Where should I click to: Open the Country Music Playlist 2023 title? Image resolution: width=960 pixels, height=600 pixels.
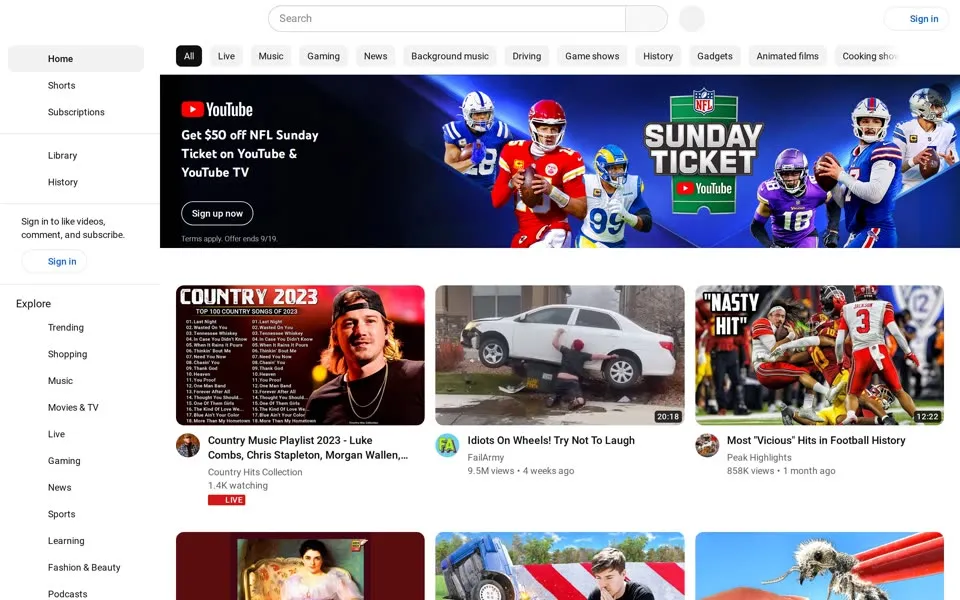[x=308, y=448]
